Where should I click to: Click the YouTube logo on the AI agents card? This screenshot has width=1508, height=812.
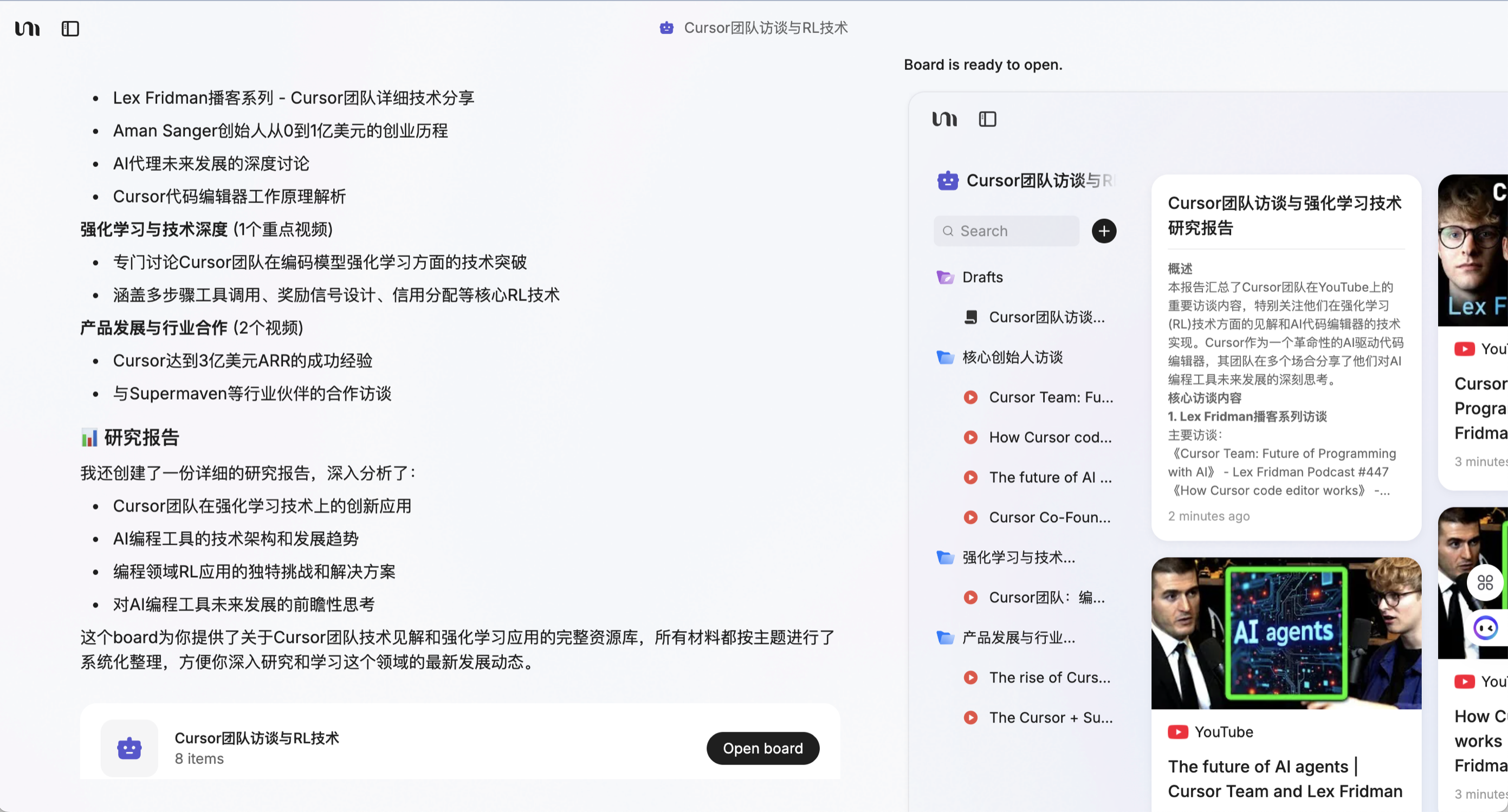click(x=1178, y=732)
